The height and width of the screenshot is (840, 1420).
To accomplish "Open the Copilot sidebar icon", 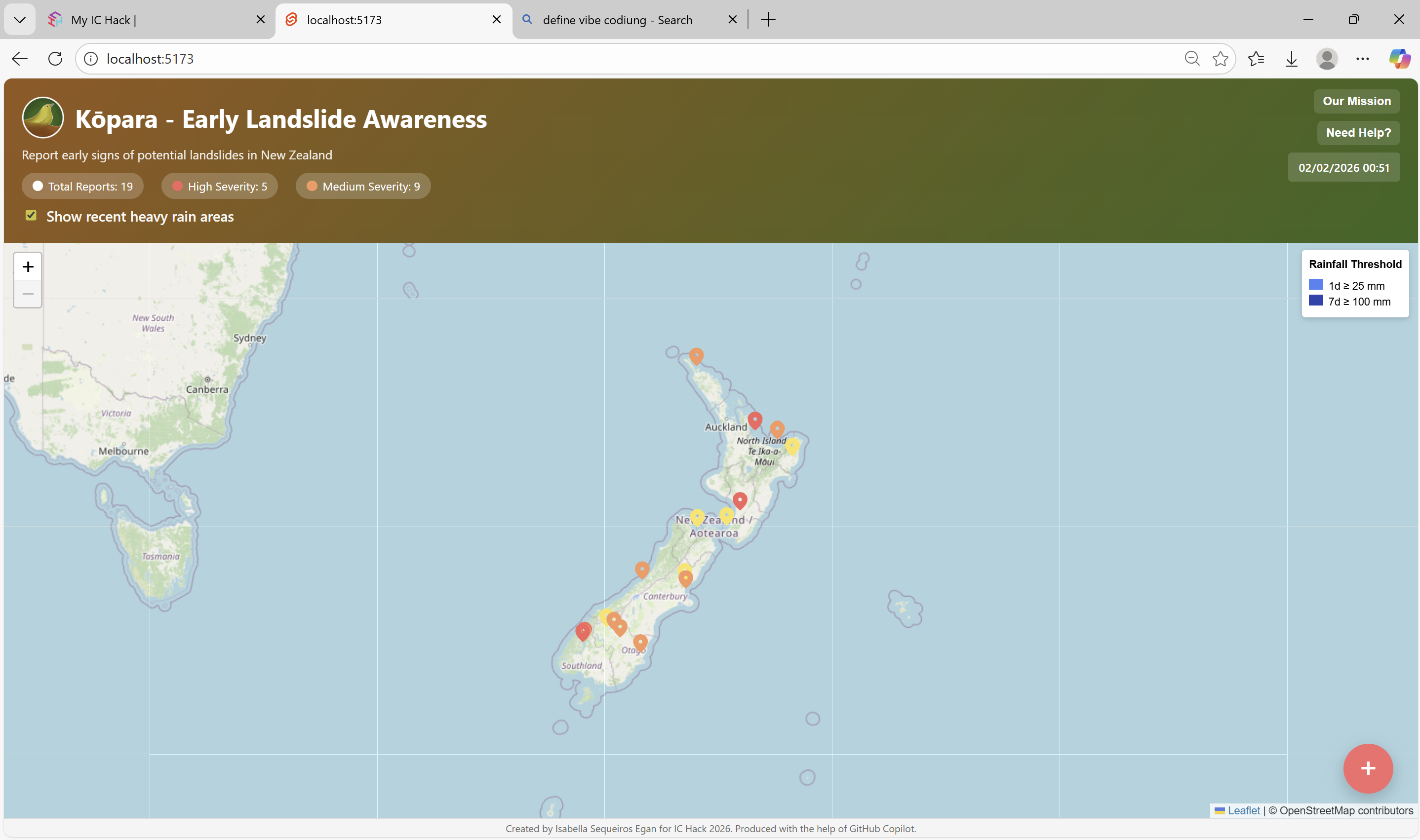I will 1399,59.
